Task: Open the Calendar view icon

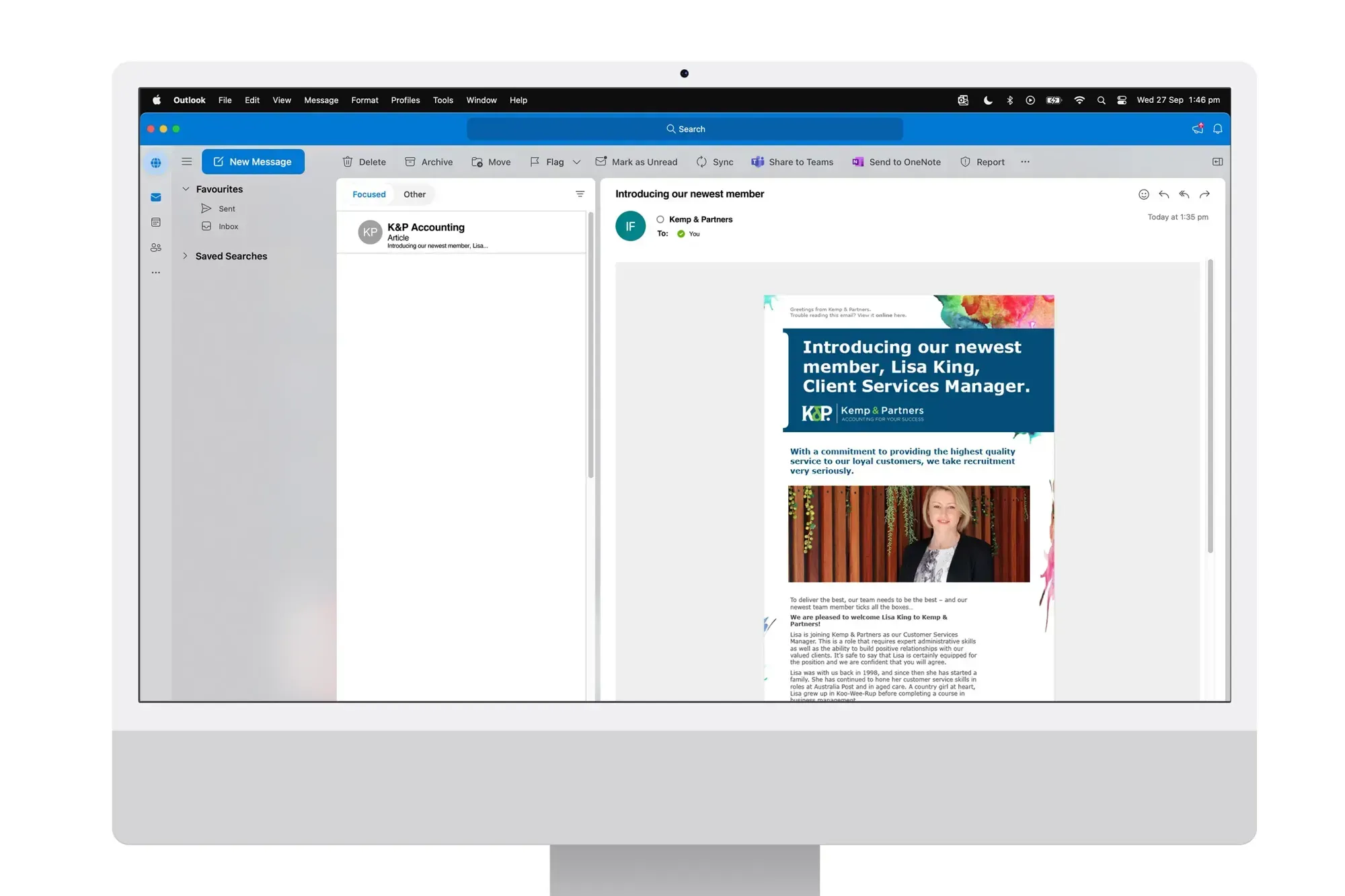Action: tap(156, 222)
